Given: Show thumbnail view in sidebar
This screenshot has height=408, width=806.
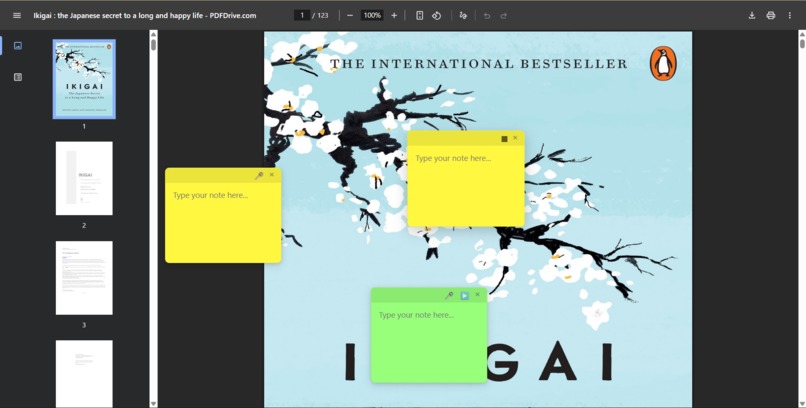Looking at the screenshot, I should pos(18,46).
